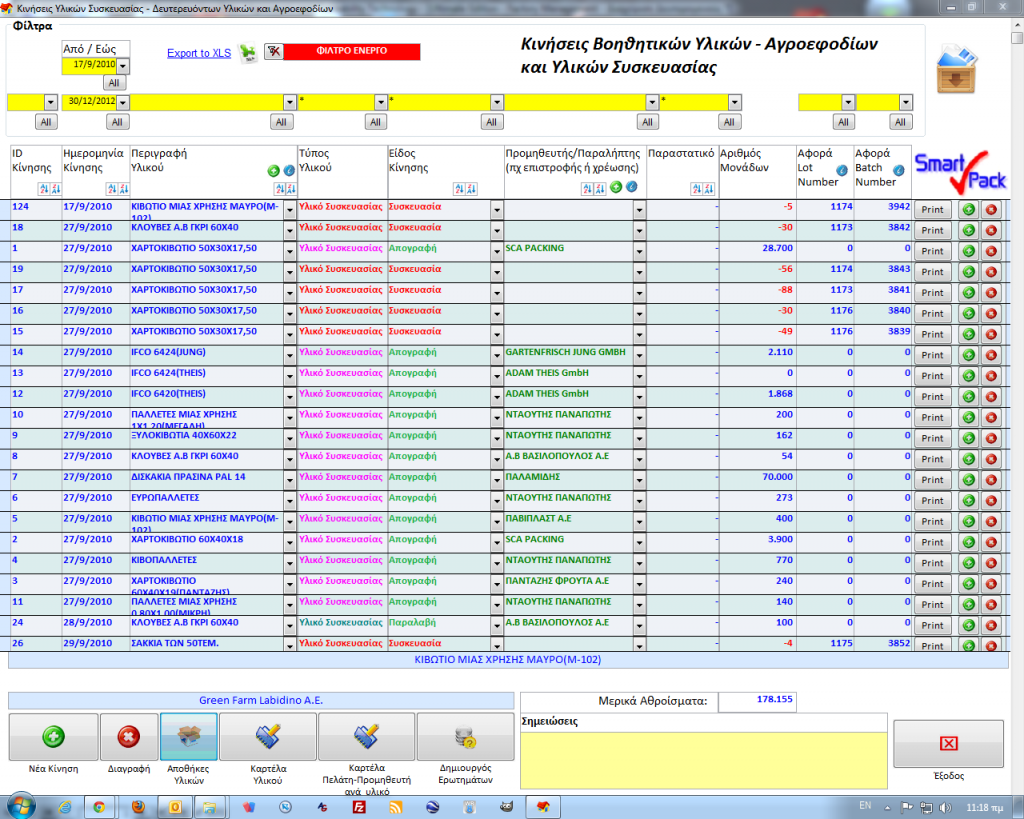Sort Ημερομηνία Κίνησης column ascending
The width and height of the screenshot is (1024, 819).
click(x=112, y=189)
